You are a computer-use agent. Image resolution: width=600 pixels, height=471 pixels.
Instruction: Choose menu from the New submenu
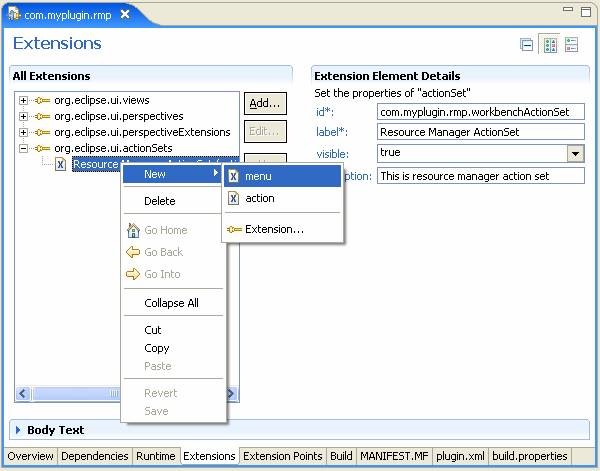(x=282, y=176)
